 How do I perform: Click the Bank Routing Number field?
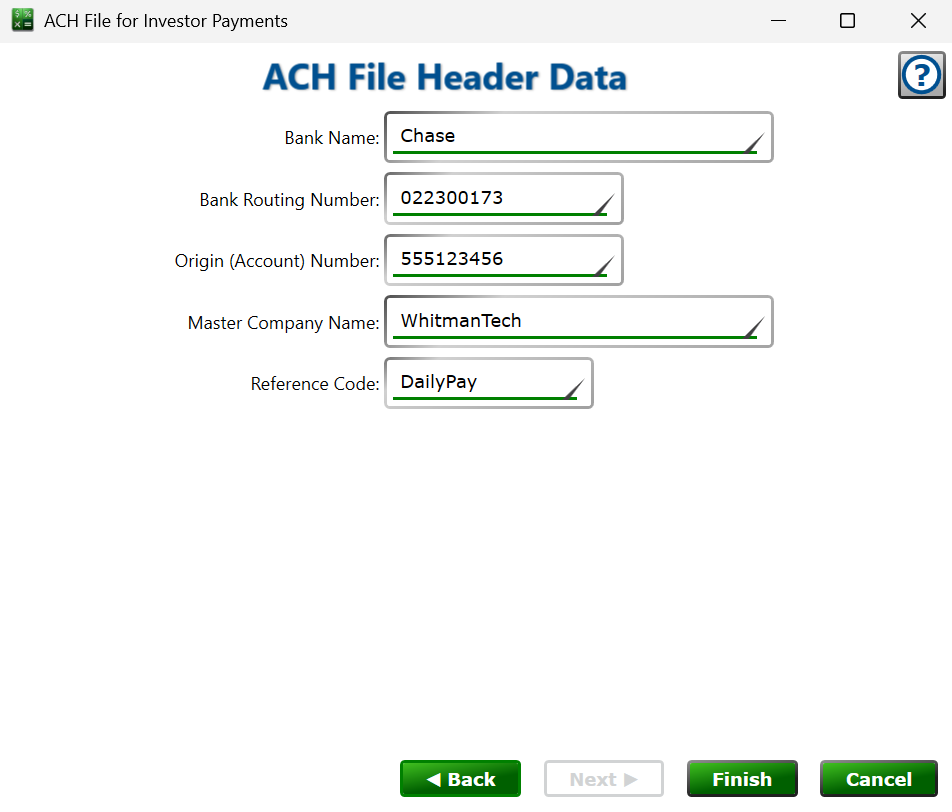coord(504,199)
